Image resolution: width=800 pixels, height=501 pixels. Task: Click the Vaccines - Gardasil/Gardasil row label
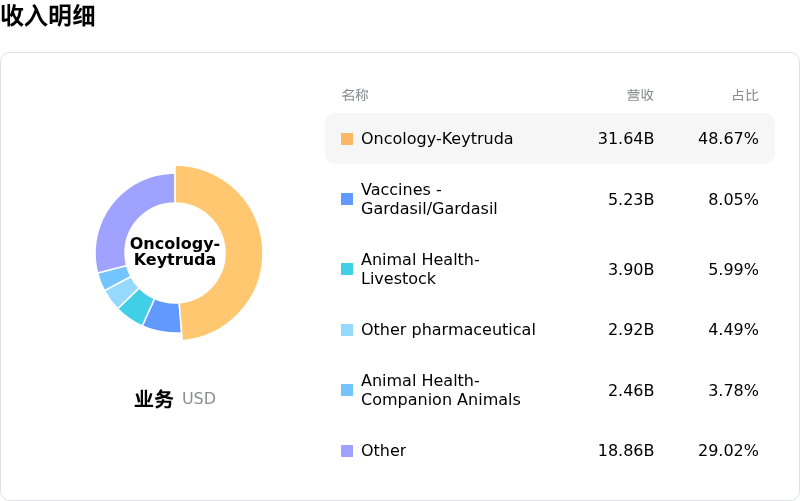429,199
